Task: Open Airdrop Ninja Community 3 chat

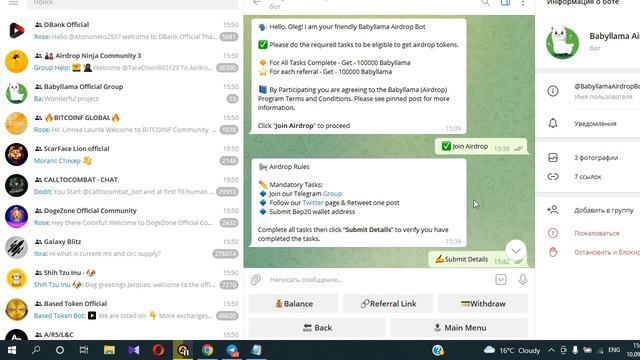Action: [x=122, y=62]
